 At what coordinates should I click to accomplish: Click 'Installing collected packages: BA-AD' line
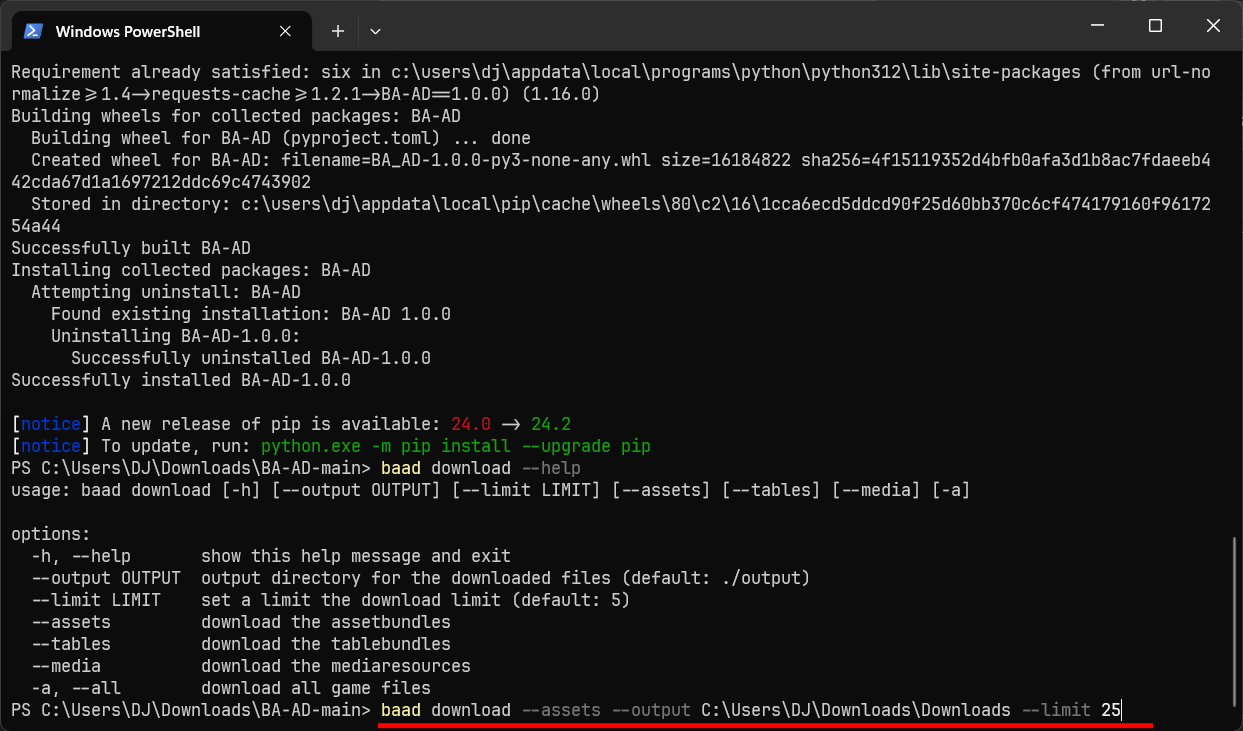[191, 270]
